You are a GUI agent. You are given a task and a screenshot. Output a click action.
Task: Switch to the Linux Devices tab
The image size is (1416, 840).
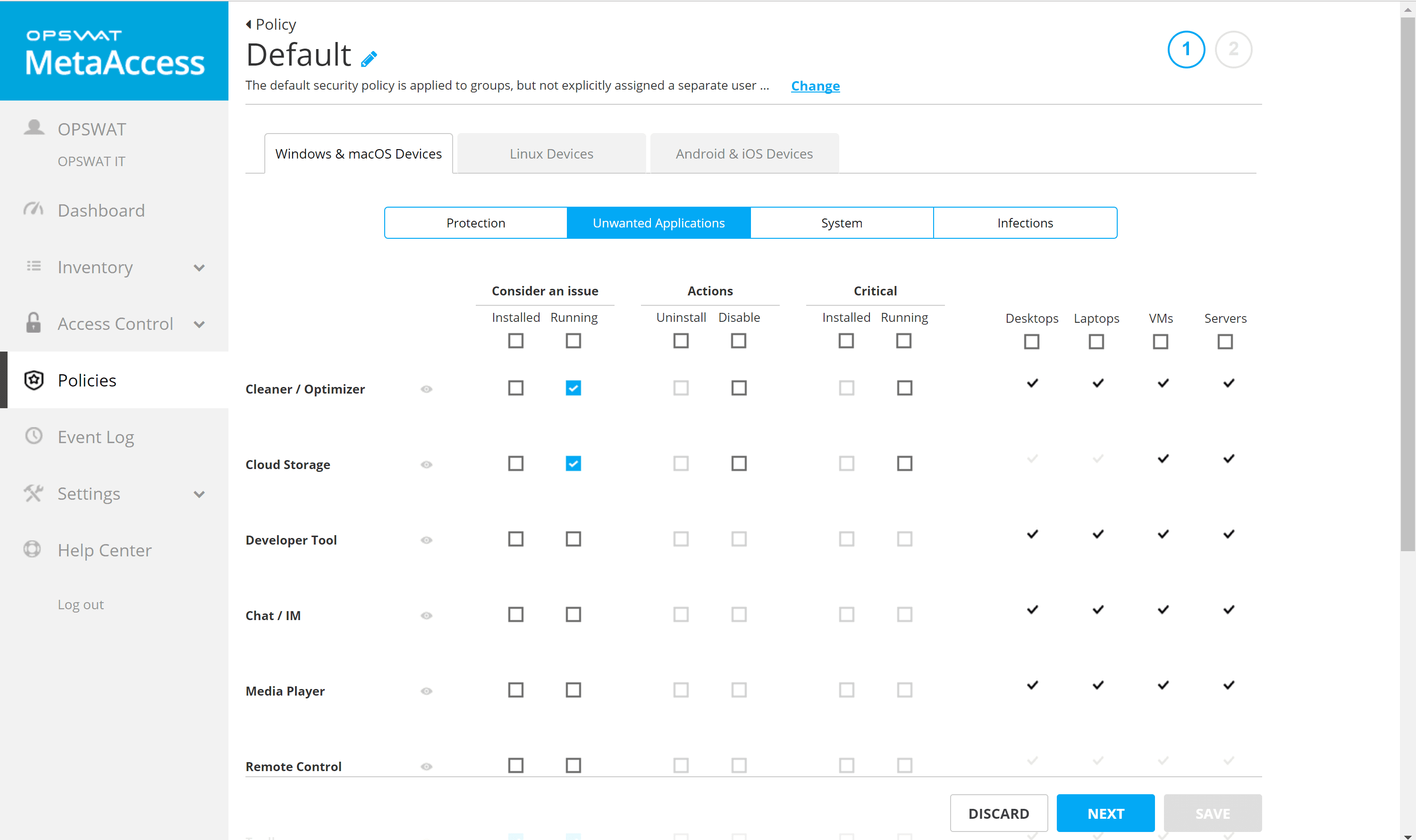point(551,153)
